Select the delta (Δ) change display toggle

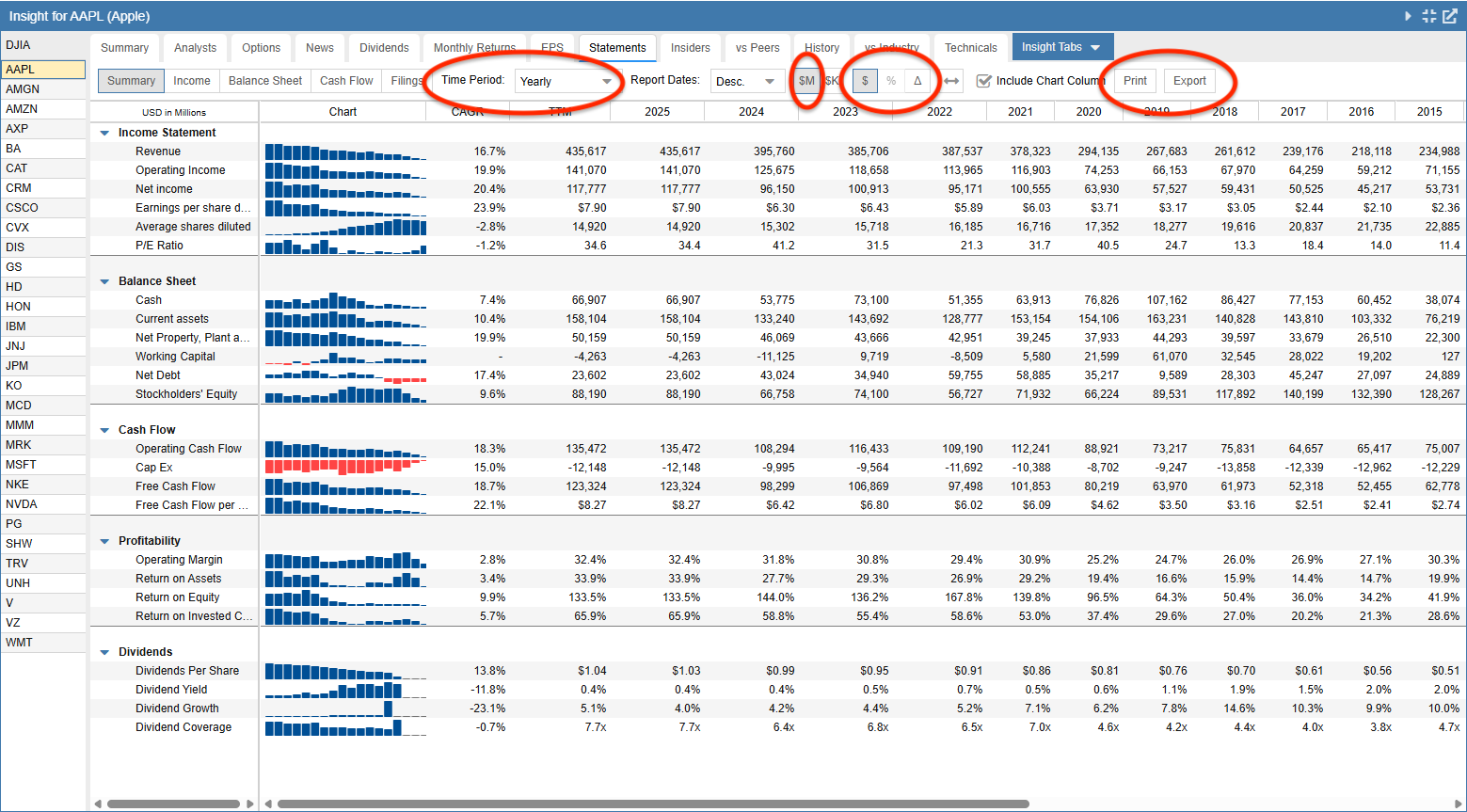917,81
